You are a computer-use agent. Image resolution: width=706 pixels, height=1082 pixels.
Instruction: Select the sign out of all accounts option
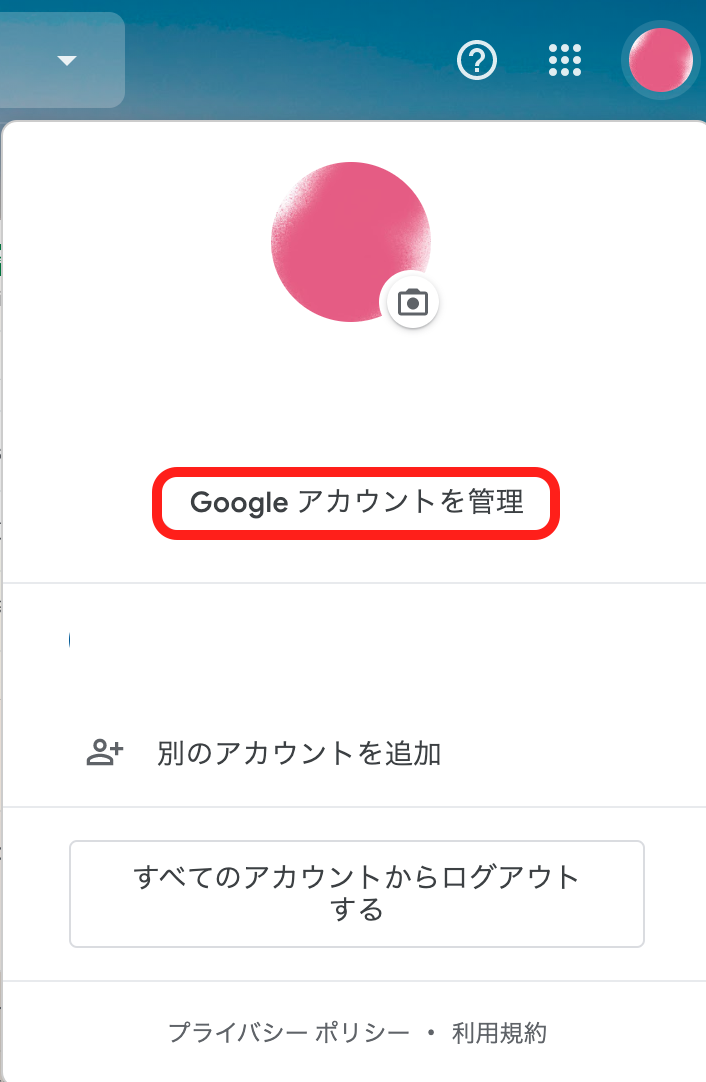pos(356,893)
